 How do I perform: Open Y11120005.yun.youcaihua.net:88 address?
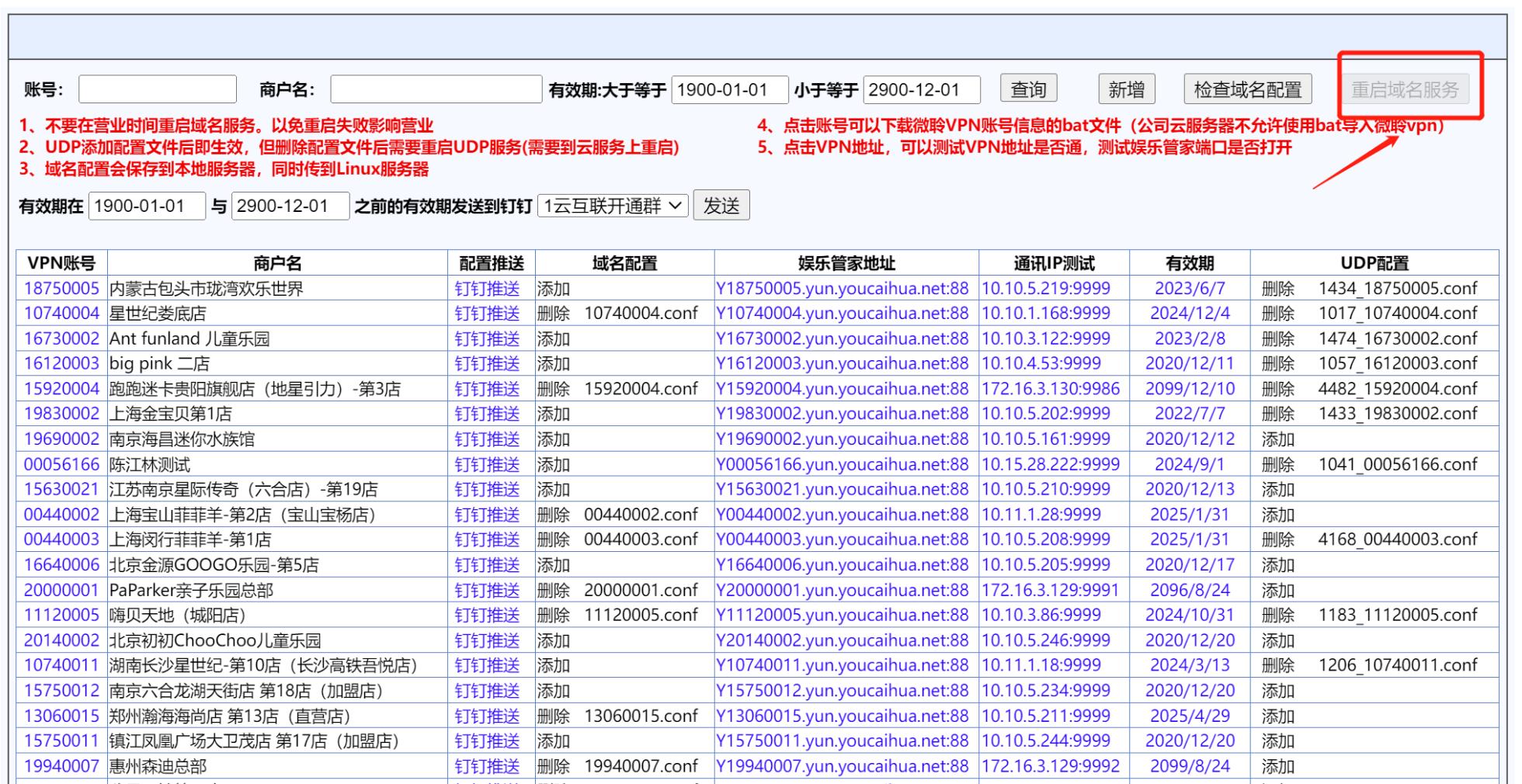pyautogui.click(x=843, y=615)
